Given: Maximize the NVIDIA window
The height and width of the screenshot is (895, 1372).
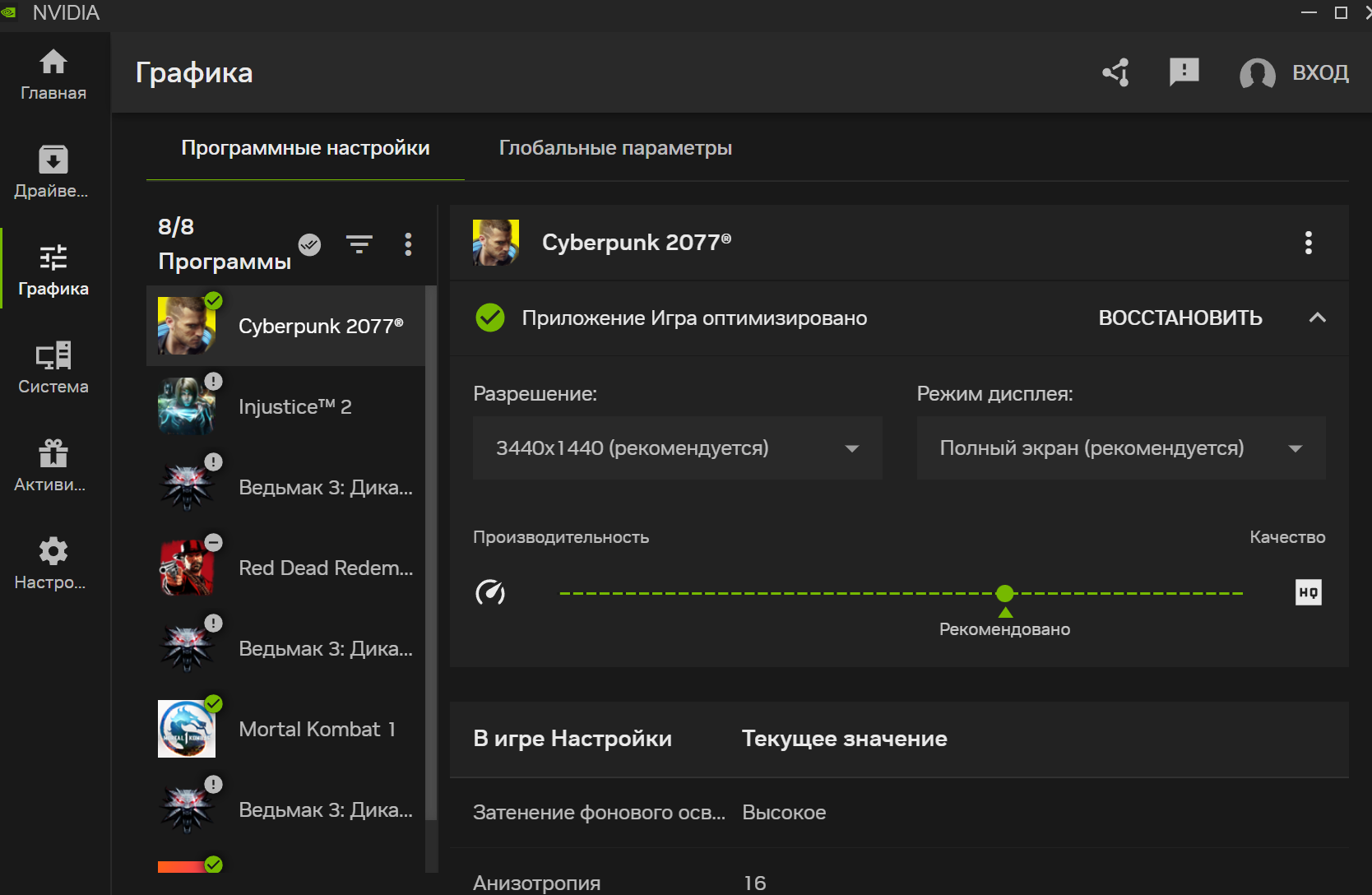Looking at the screenshot, I should [x=1341, y=12].
